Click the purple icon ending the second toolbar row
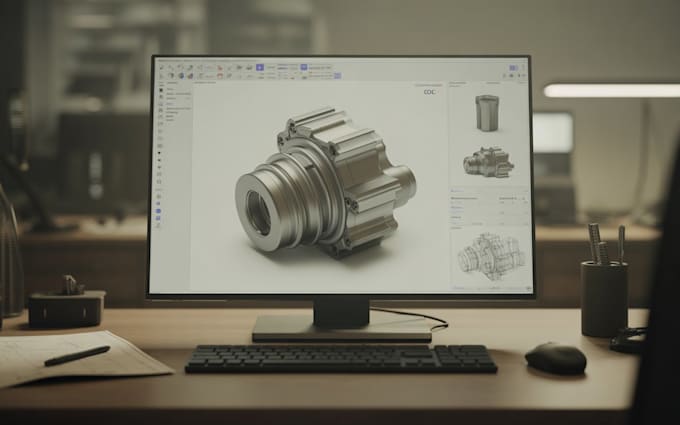This screenshot has height=425, width=680. tap(337, 75)
